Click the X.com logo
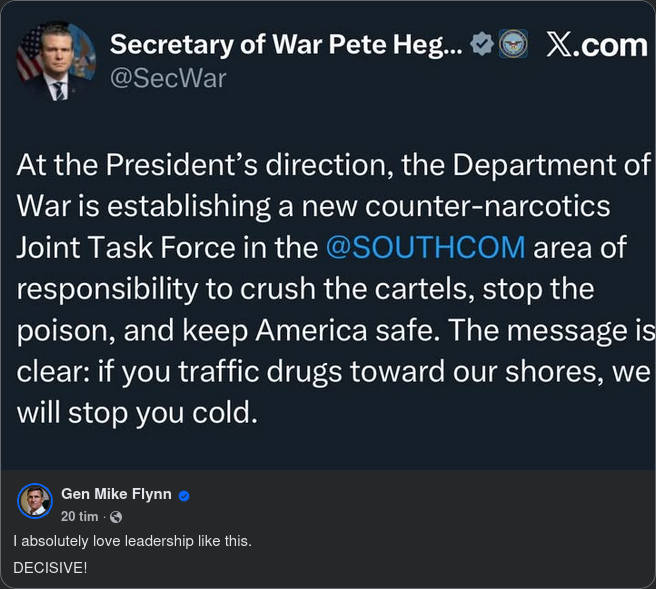The height and width of the screenshot is (589, 656). (597, 45)
